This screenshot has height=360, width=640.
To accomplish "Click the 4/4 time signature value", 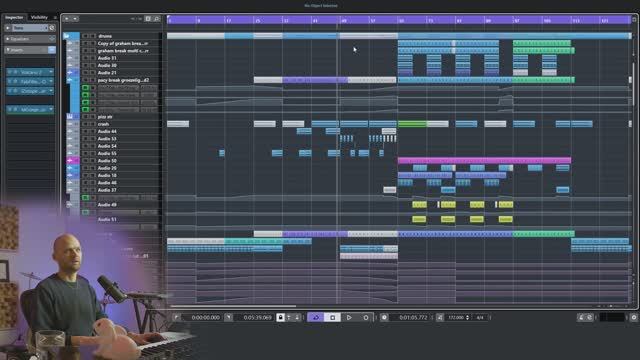I will tap(480, 317).
